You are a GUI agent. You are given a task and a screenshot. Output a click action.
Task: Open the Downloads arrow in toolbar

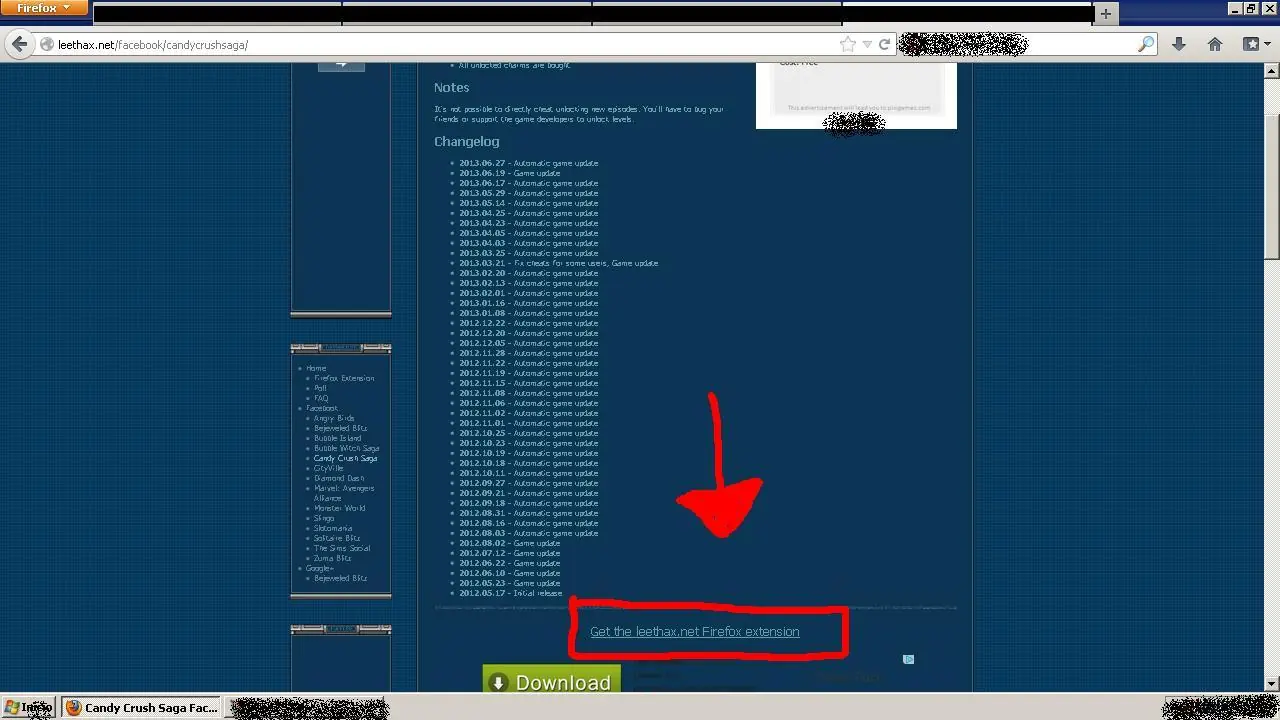tap(1179, 44)
